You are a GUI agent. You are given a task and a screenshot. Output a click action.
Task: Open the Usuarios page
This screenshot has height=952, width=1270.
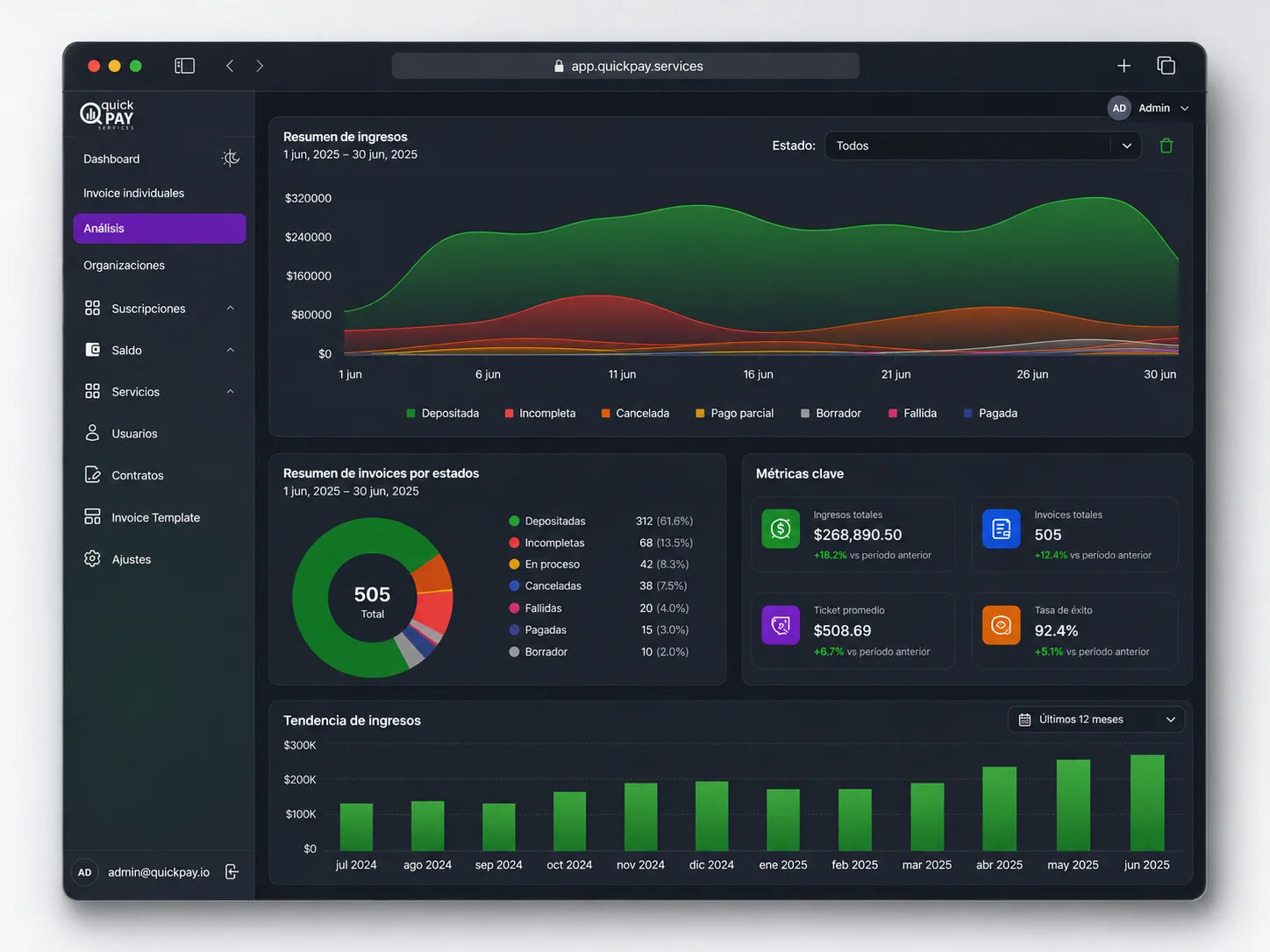134,433
